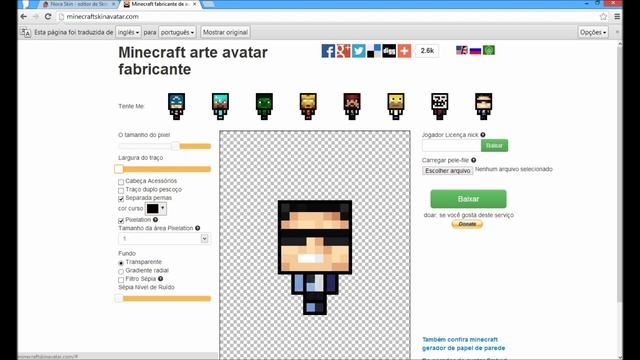The image size is (640, 360).
Task: Open the português target language dropdown
Action: coord(177,32)
